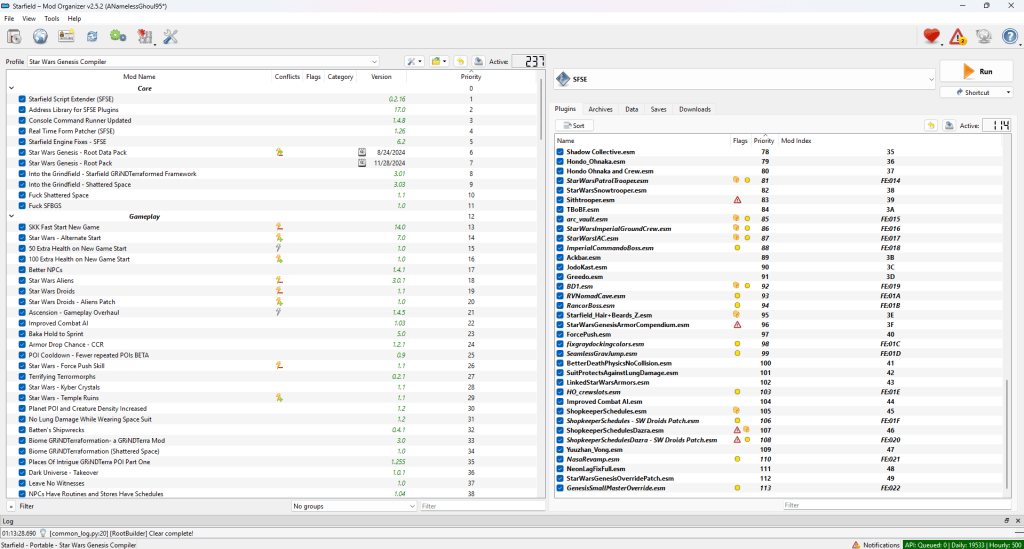Open the Nexus globe icon in toolbar
Image resolution: width=1024 pixels, height=549 pixels.
[x=41, y=37]
